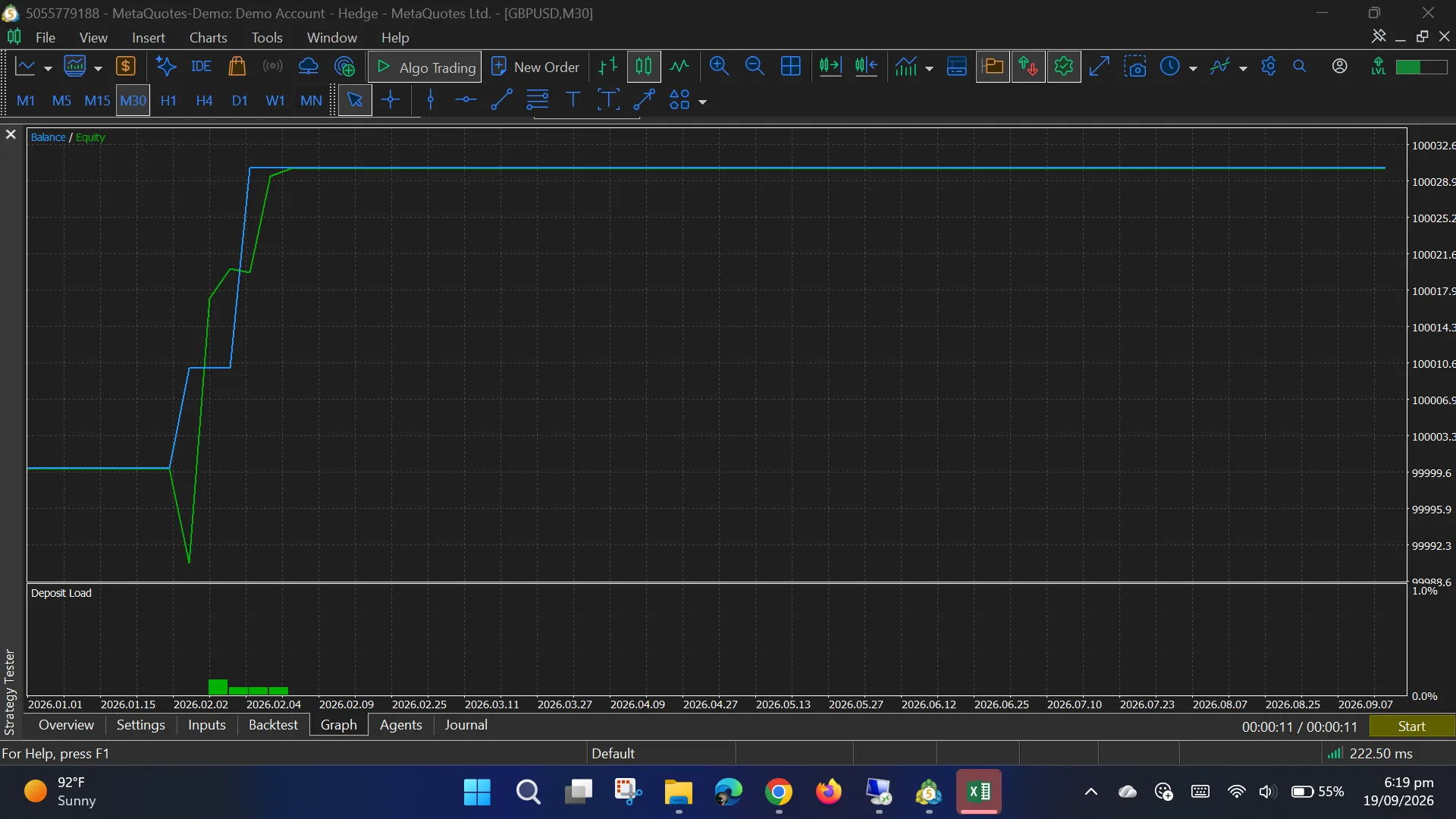The width and height of the screenshot is (1456, 819).
Task: Expand the shapes objects dropdown arrow
Action: click(702, 102)
